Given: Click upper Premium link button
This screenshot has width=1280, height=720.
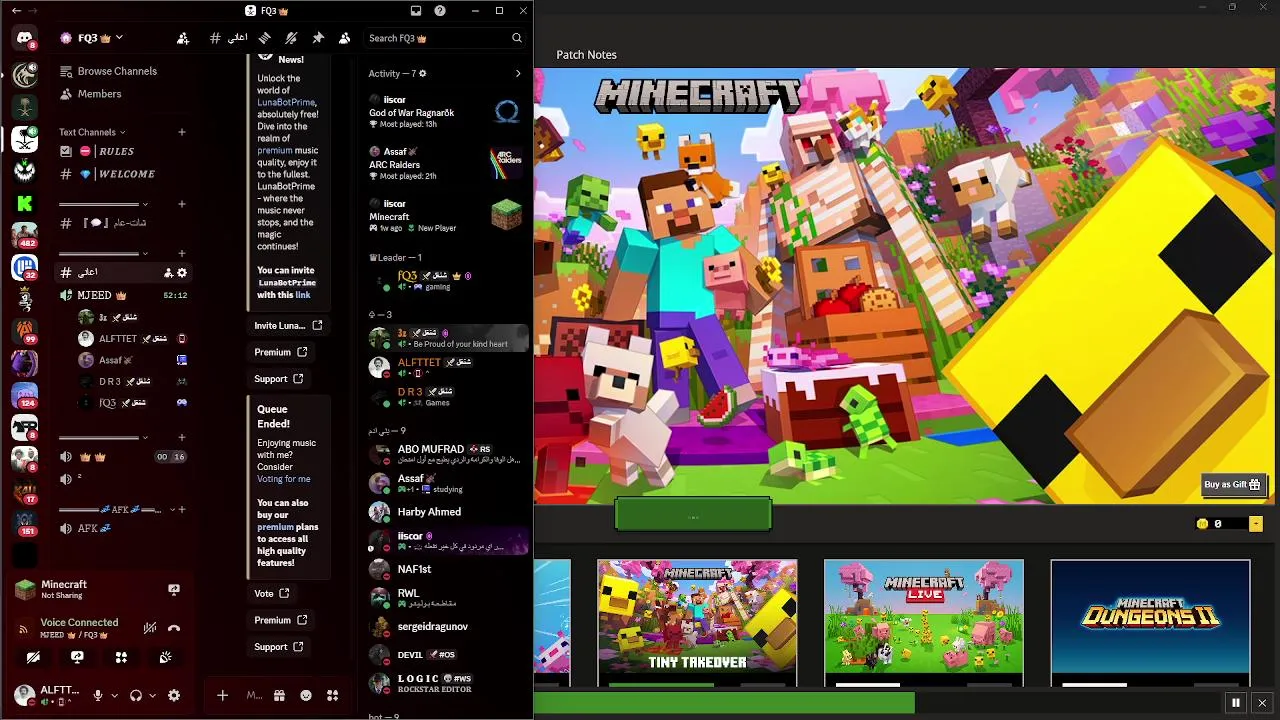Looking at the screenshot, I should point(281,352).
